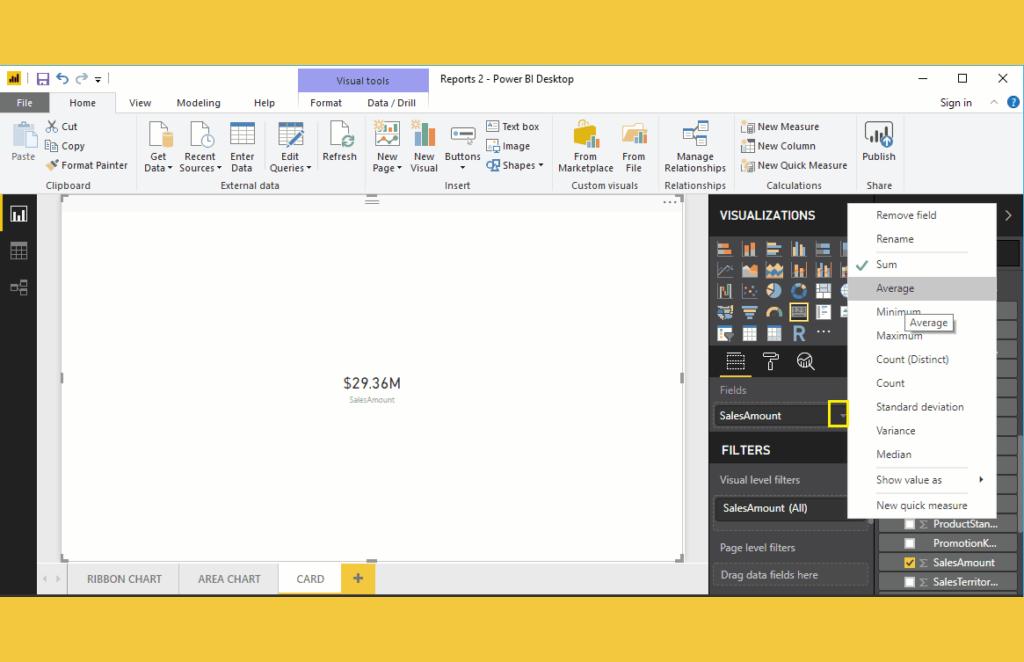Open the Report view from left sidebar
Image resolution: width=1024 pixels, height=662 pixels.
18,214
